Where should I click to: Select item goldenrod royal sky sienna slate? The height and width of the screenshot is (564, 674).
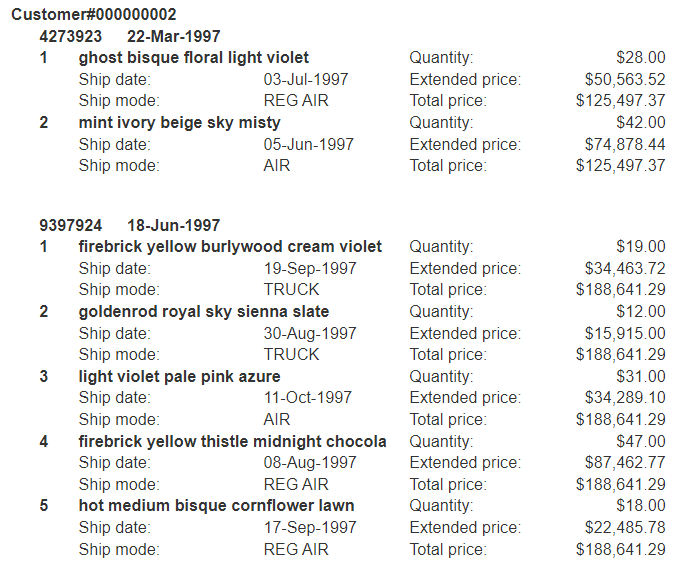click(x=204, y=311)
